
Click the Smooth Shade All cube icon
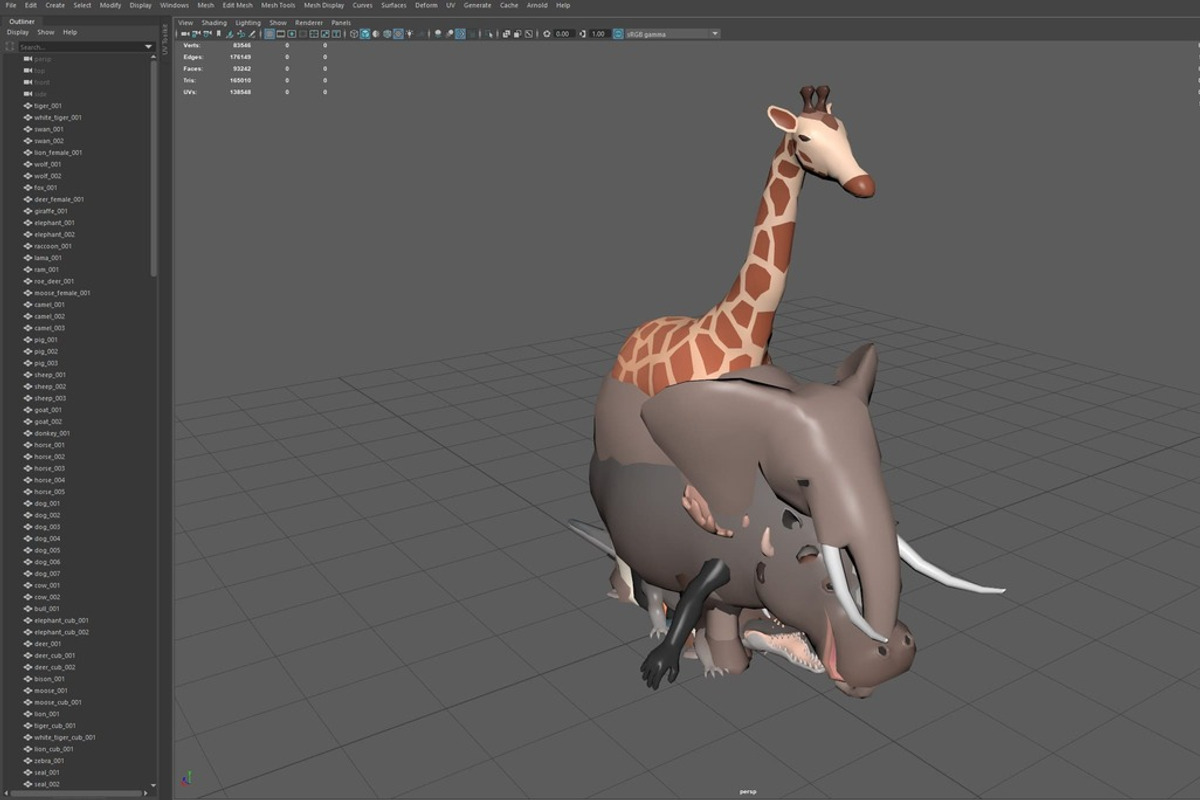[x=365, y=34]
